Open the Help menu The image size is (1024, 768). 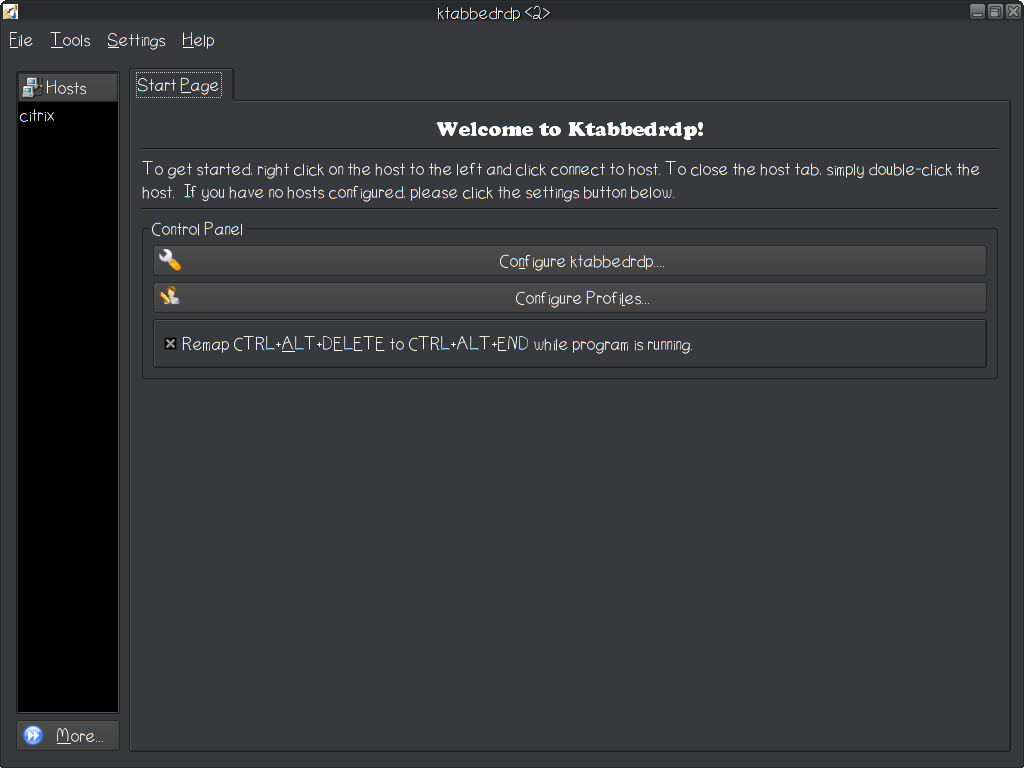[198, 40]
